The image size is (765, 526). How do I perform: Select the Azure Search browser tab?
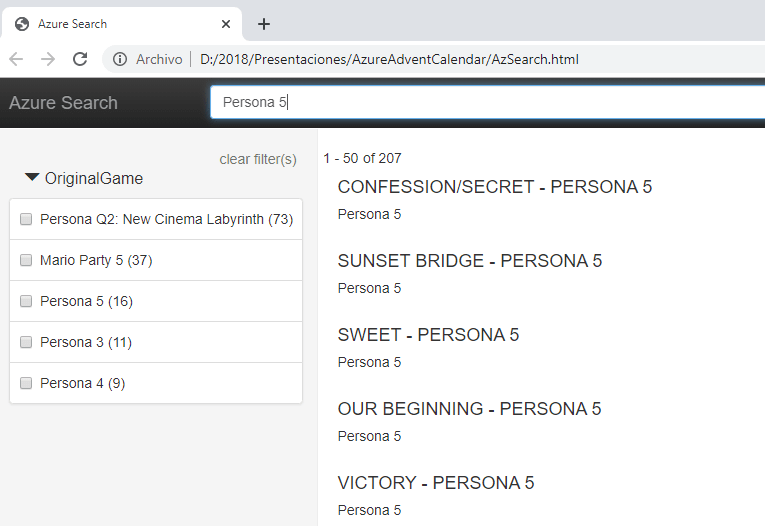tap(122, 24)
